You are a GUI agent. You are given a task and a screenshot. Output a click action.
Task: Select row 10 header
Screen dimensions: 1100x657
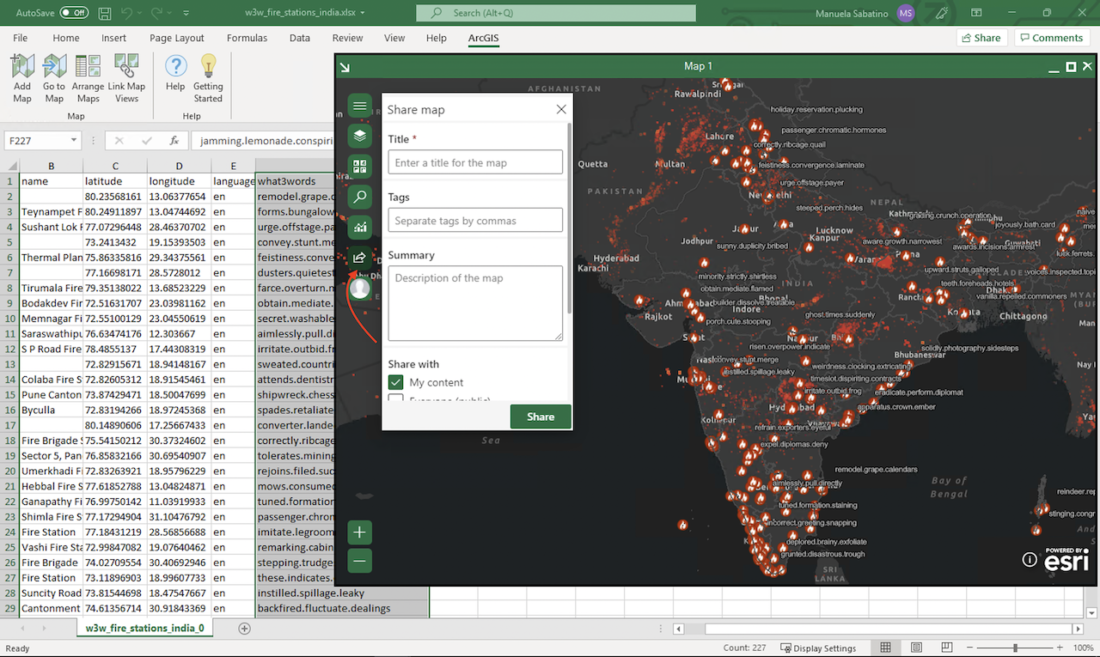coord(10,318)
